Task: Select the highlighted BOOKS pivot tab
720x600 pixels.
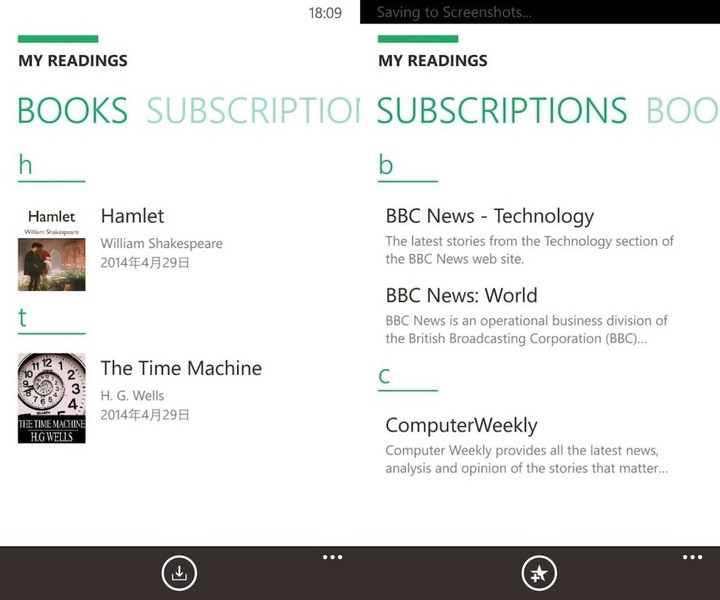Action: click(x=73, y=111)
